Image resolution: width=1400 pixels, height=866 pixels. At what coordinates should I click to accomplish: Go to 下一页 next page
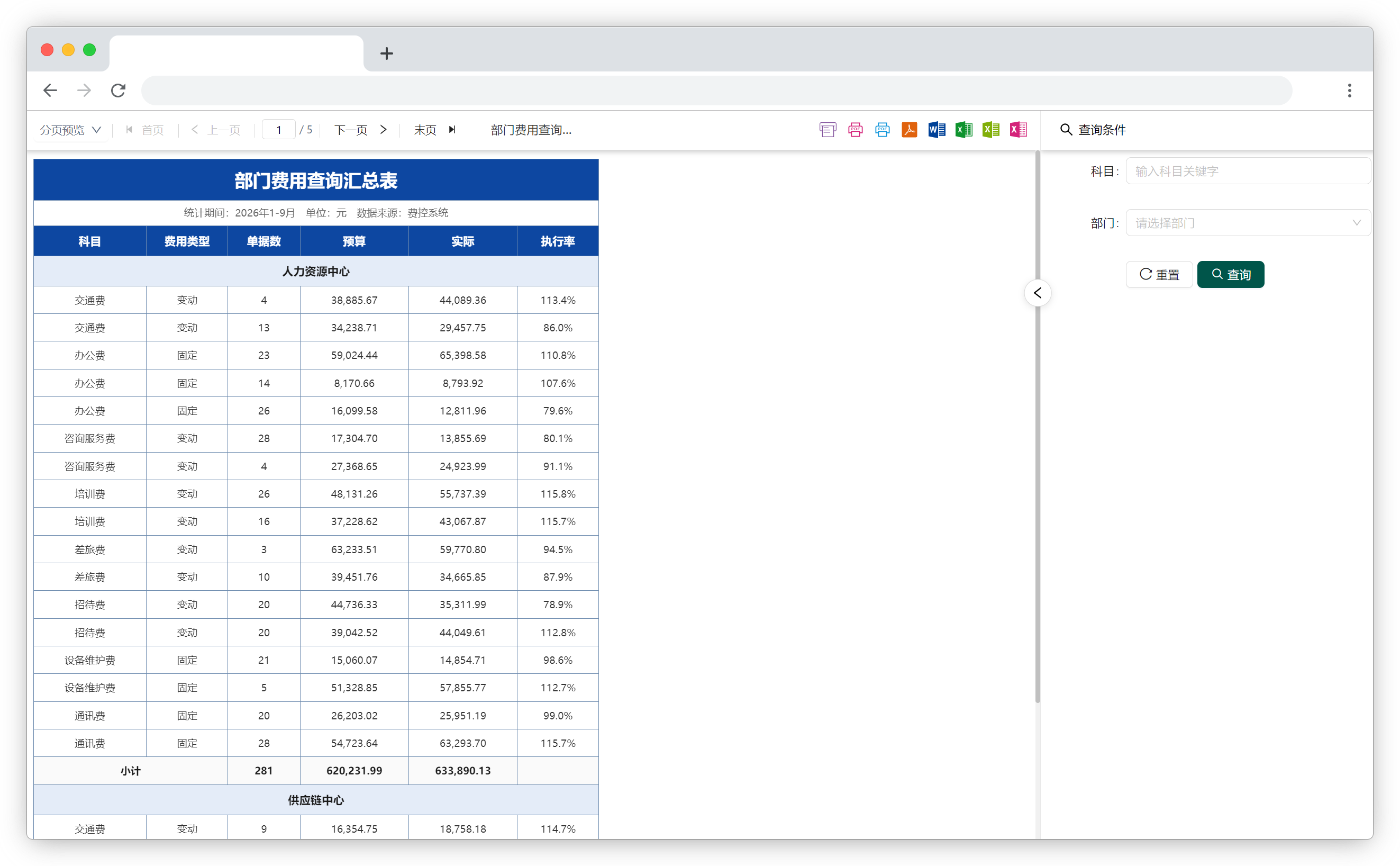361,130
